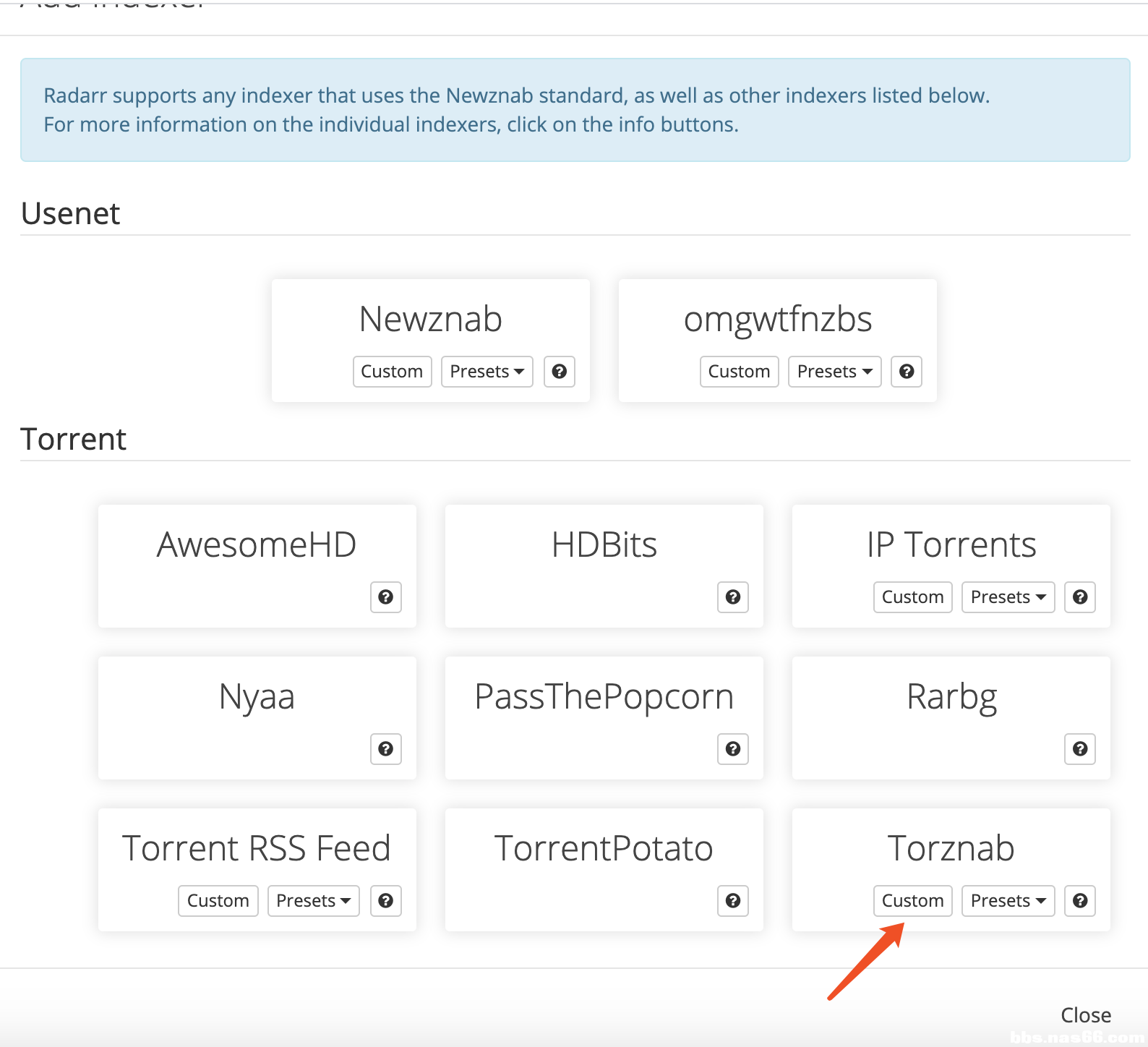This screenshot has width=1148, height=1047.
Task: Select the Rarbg indexer card
Action: tap(951, 718)
